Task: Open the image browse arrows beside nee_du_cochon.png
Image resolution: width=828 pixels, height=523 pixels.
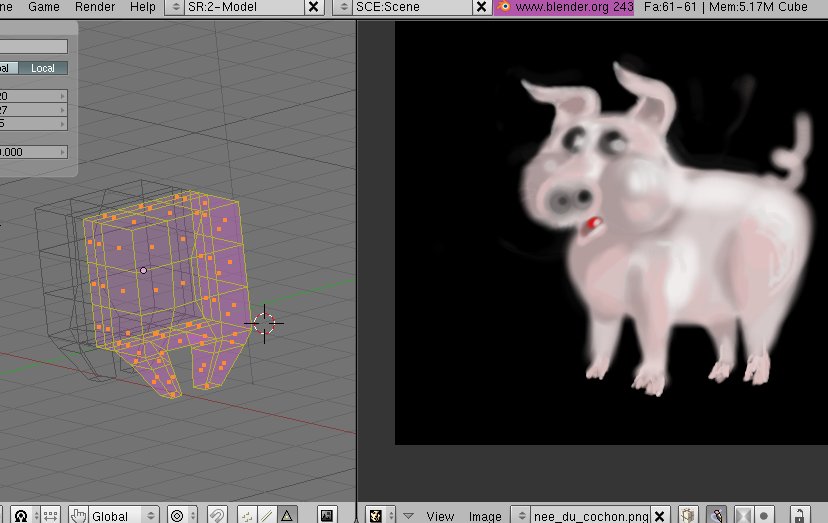Action: click(x=521, y=515)
